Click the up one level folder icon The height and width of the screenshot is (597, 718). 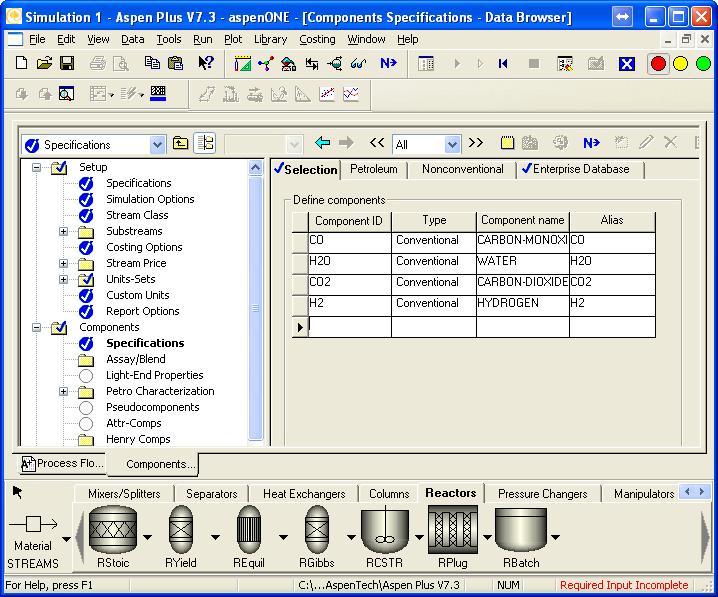[x=180, y=143]
